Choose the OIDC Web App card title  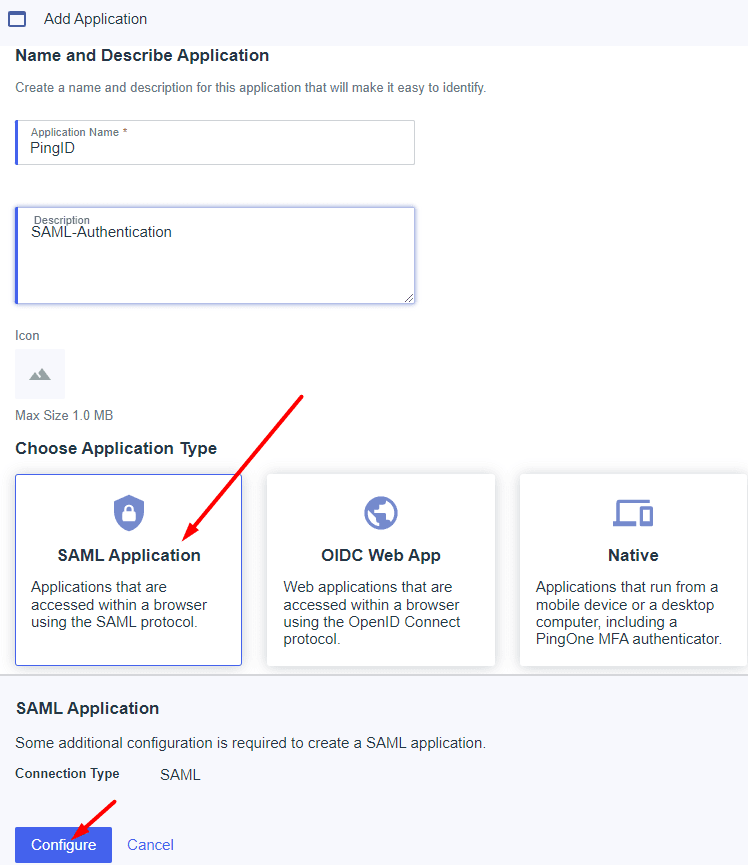tap(381, 555)
